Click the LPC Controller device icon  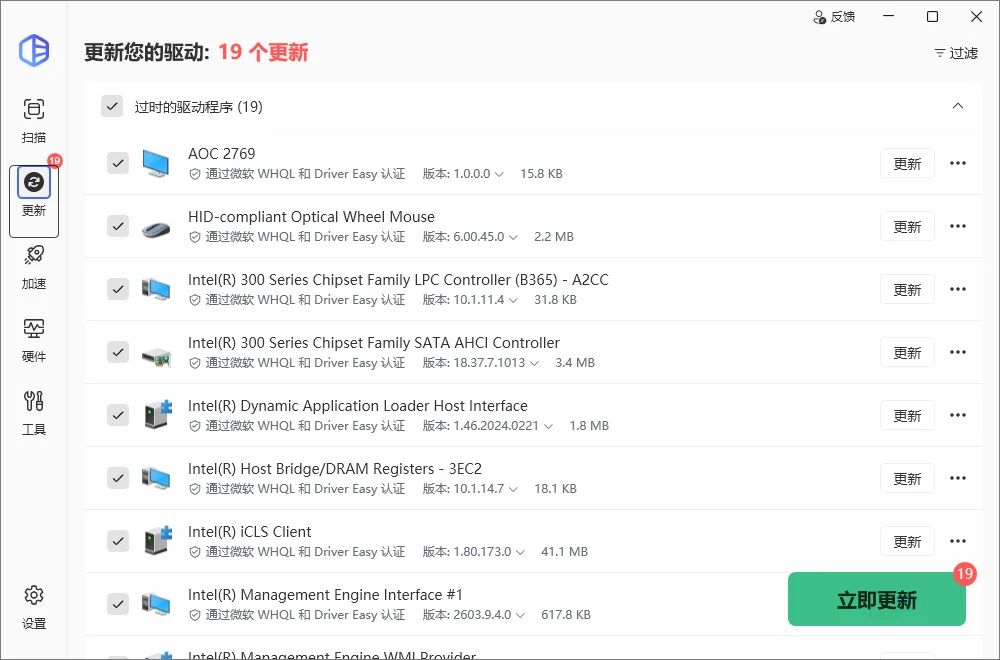pyautogui.click(x=156, y=290)
